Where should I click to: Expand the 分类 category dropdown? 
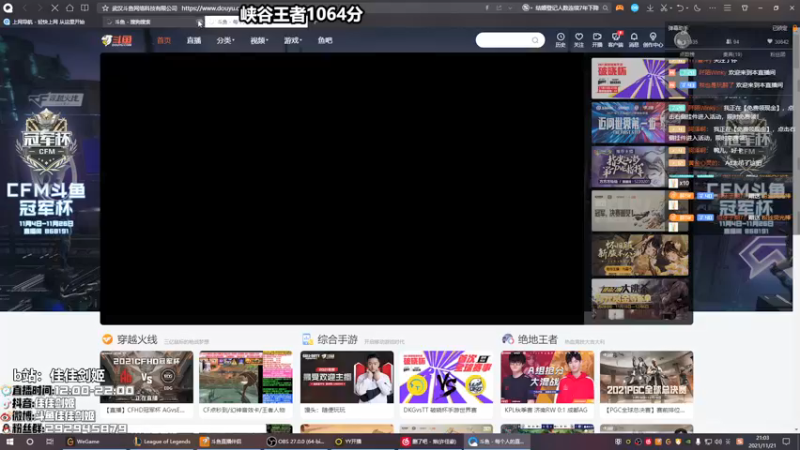(x=225, y=40)
